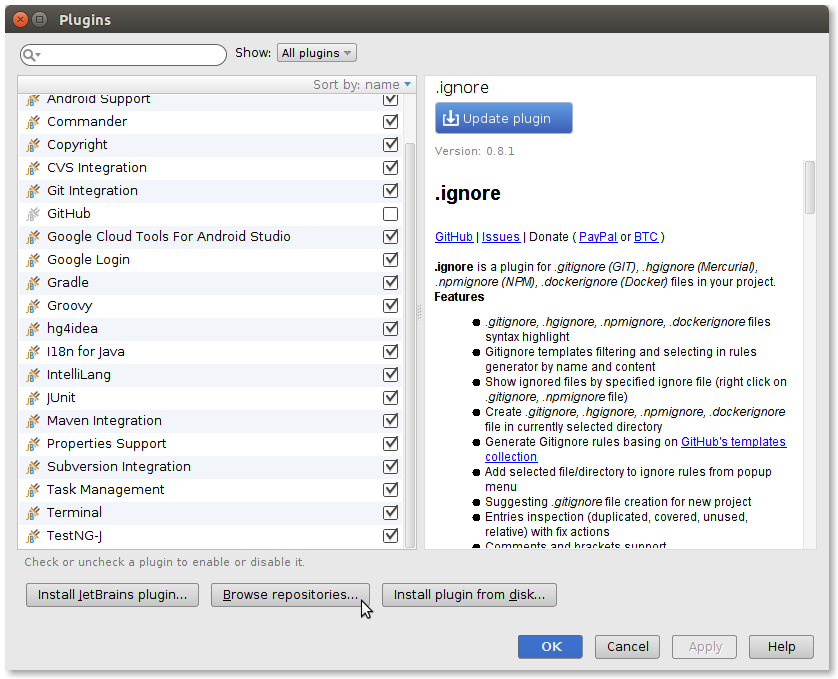The height and width of the screenshot is (679, 838).
Task: Click the search magnifier icon
Action: click(30, 55)
